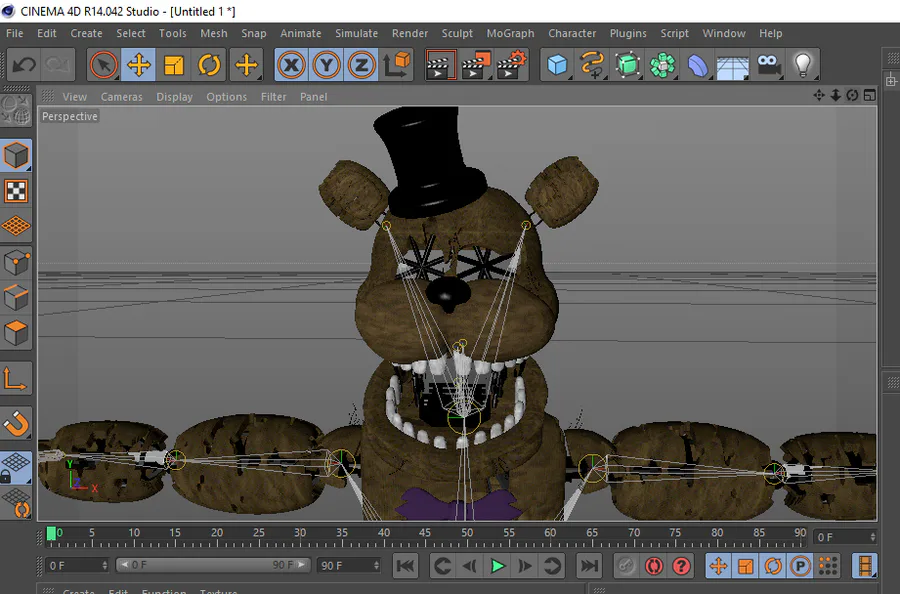Screen dimensions: 900x594
Task: Open the File menu
Action: 14,33
